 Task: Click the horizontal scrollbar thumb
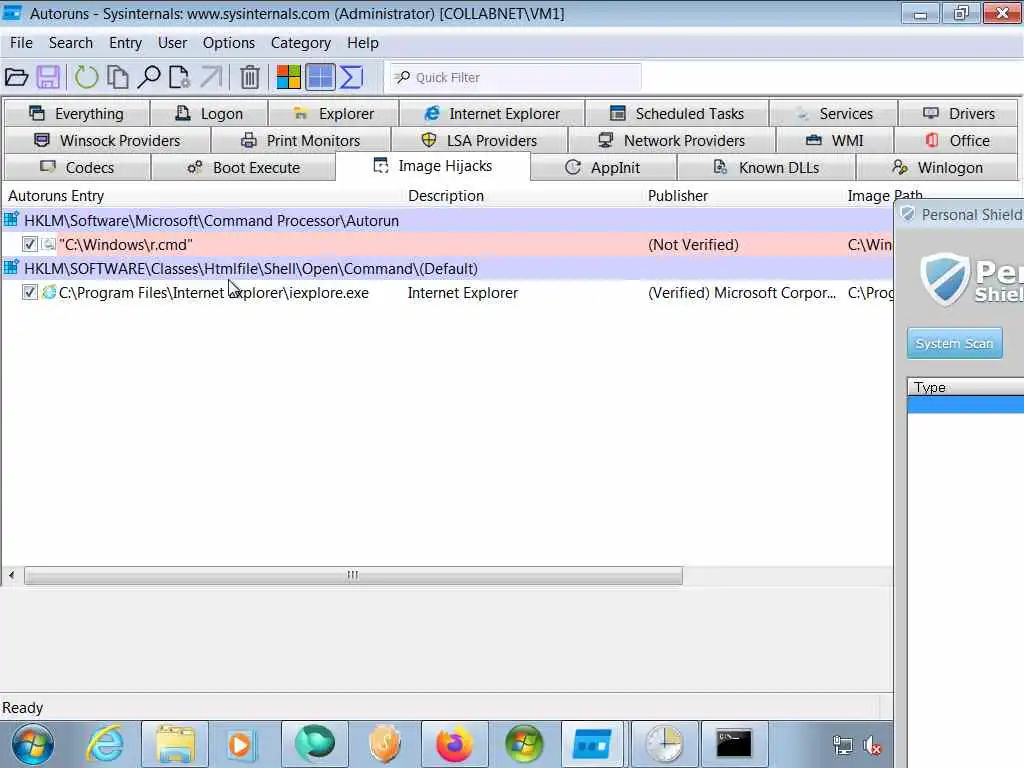(353, 575)
